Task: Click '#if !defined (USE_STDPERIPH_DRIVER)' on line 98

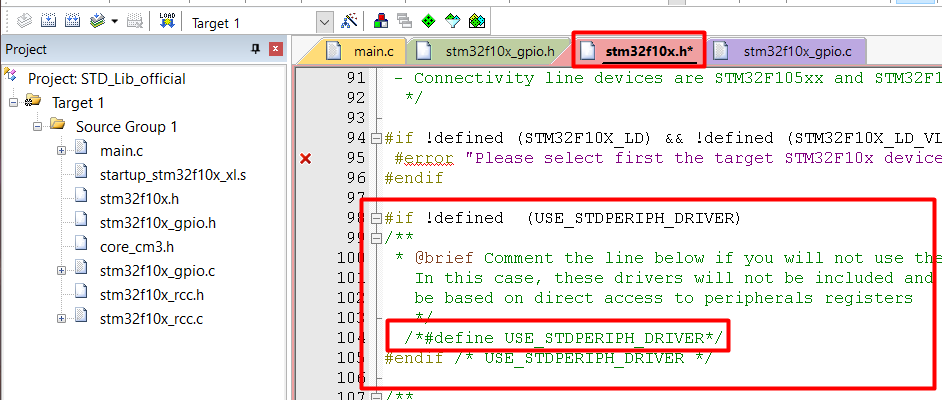Action: pos(563,218)
